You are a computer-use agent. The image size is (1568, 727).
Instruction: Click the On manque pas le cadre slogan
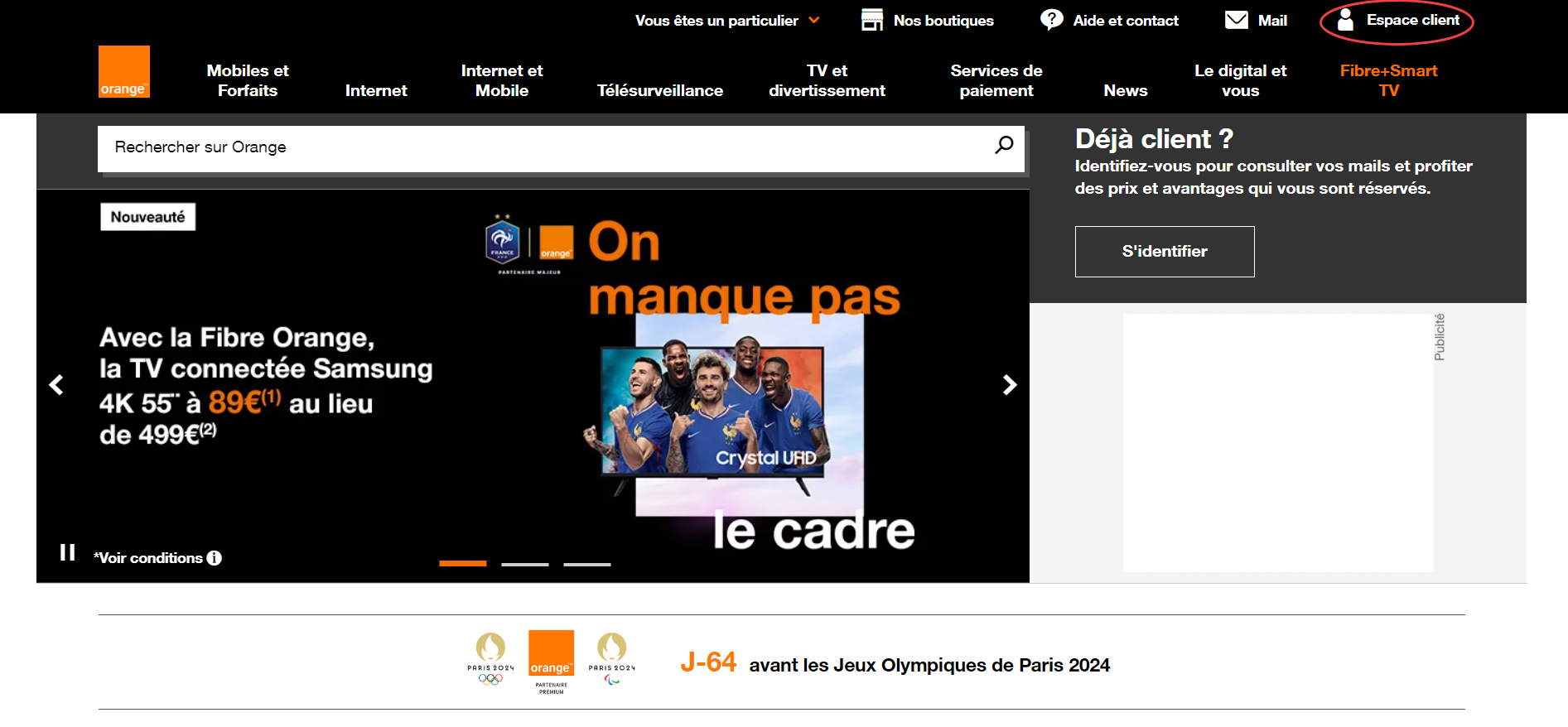(751, 386)
